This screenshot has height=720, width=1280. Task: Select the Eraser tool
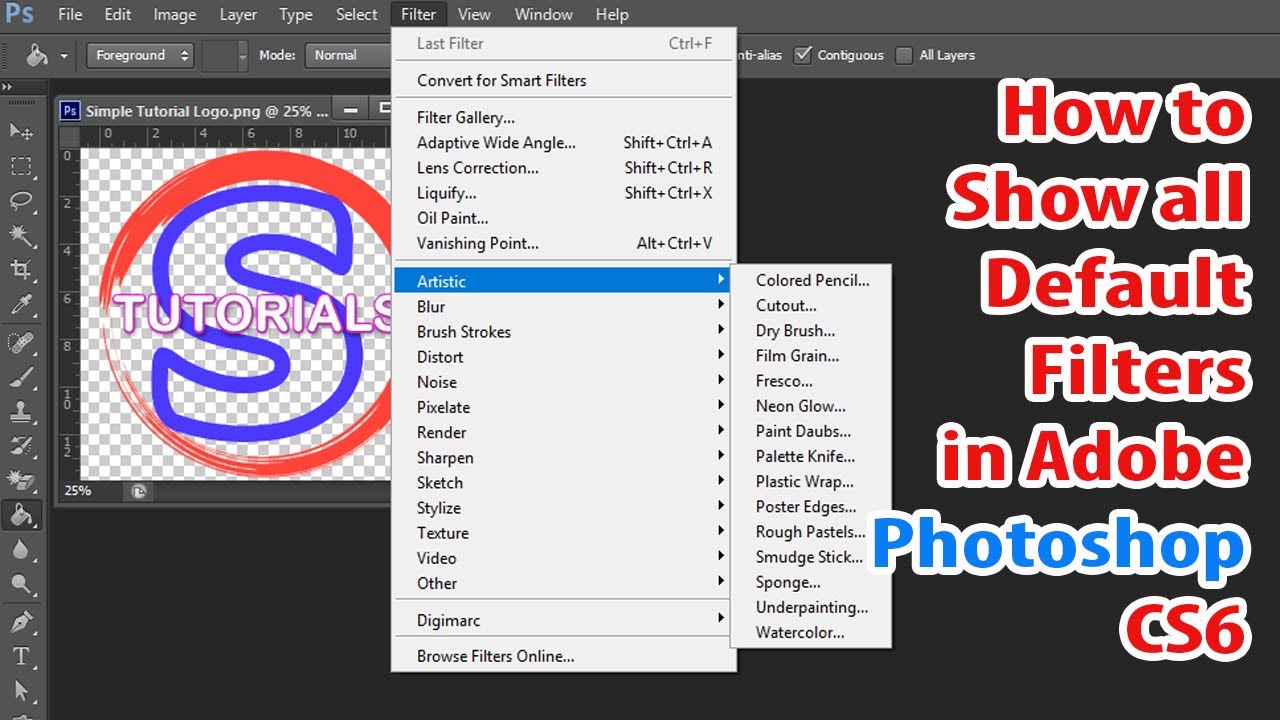(21, 481)
